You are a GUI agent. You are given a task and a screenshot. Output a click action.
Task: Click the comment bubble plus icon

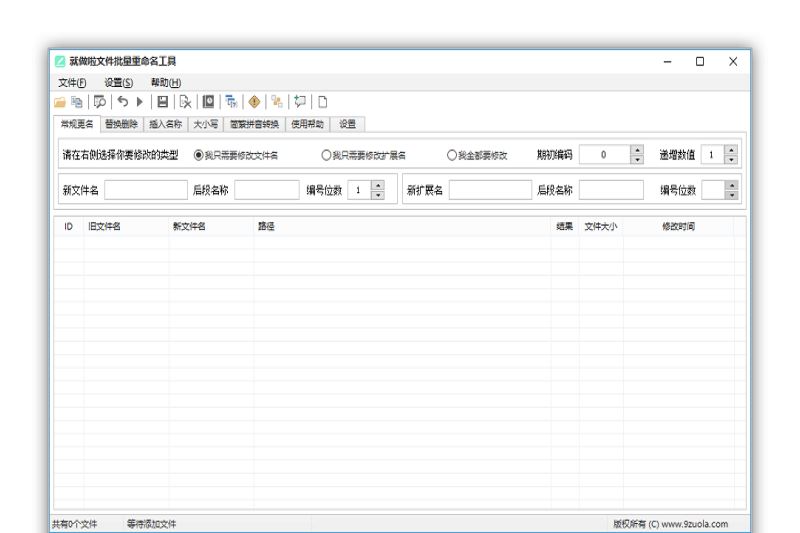point(300,102)
